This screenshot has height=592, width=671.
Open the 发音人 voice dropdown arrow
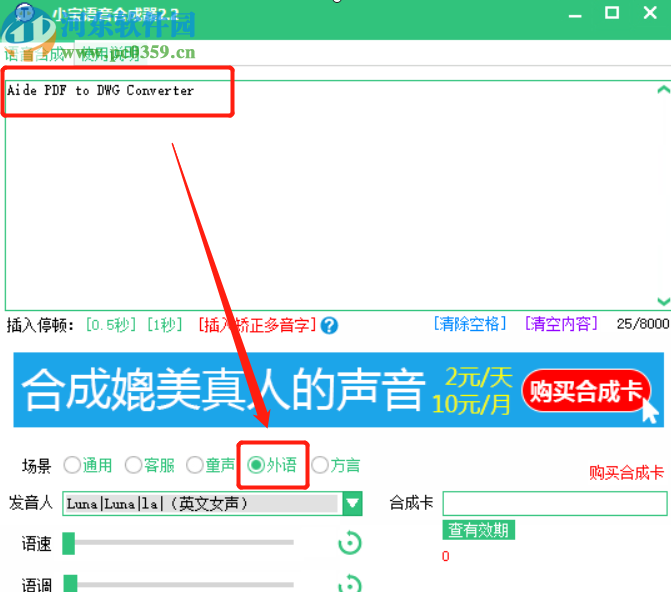pos(353,503)
